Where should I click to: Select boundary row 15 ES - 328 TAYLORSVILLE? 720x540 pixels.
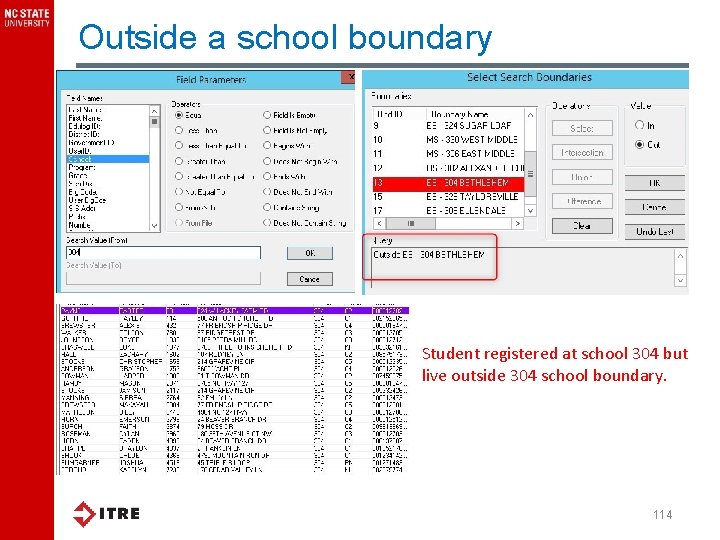coord(448,197)
